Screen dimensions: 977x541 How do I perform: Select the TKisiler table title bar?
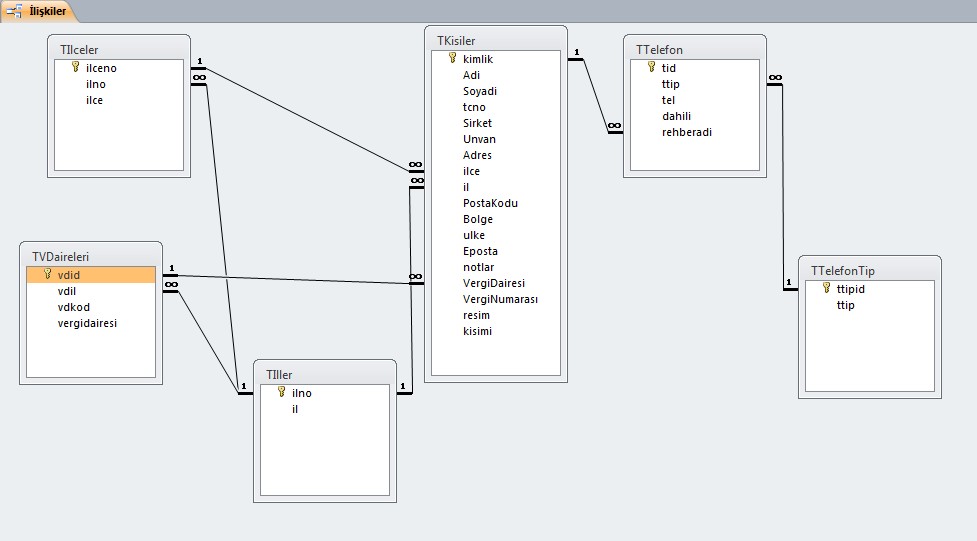coord(496,41)
